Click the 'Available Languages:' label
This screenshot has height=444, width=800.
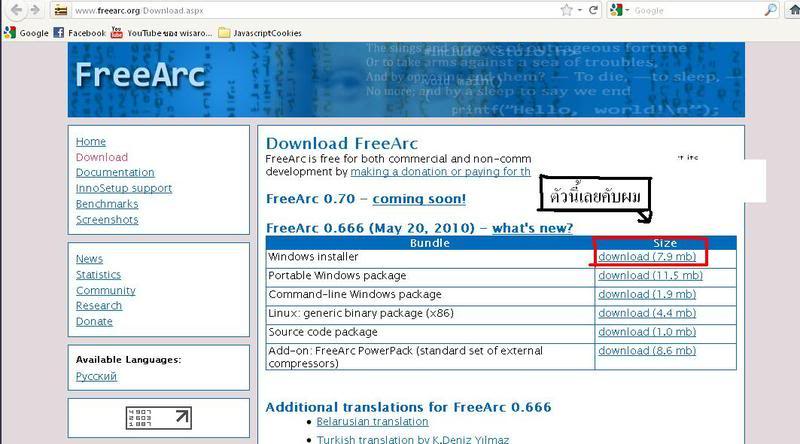pyautogui.click(x=129, y=360)
